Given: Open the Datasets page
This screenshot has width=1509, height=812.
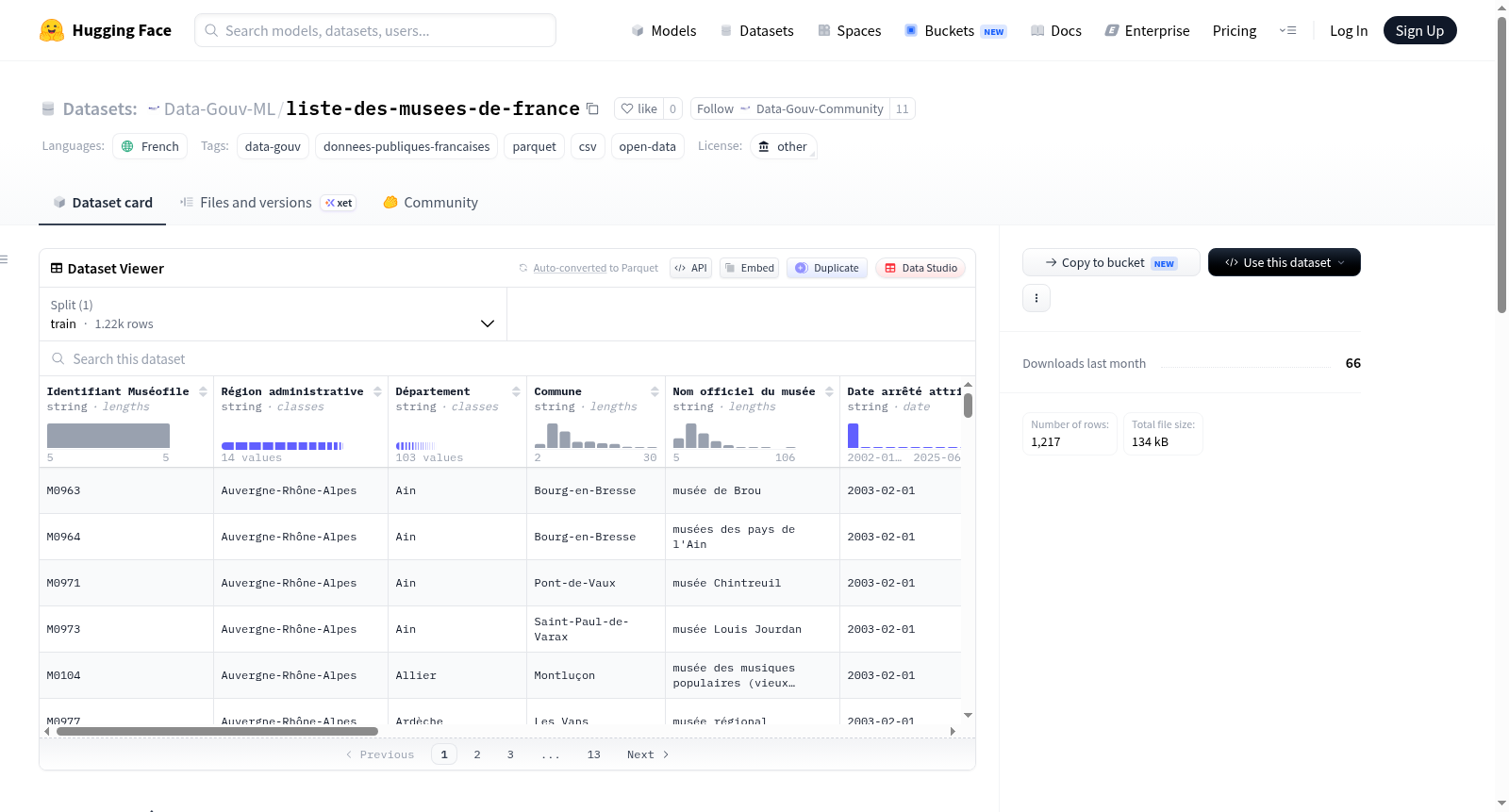Looking at the screenshot, I should (x=756, y=30).
